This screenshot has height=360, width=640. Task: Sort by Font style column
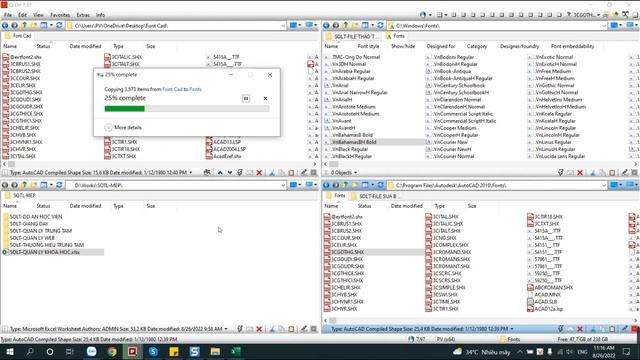click(368, 46)
